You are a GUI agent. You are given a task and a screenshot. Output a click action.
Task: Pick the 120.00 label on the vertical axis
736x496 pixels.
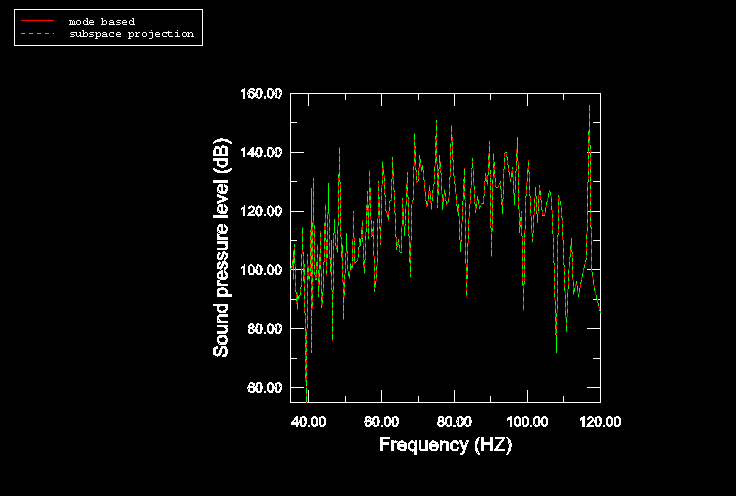coord(261,212)
